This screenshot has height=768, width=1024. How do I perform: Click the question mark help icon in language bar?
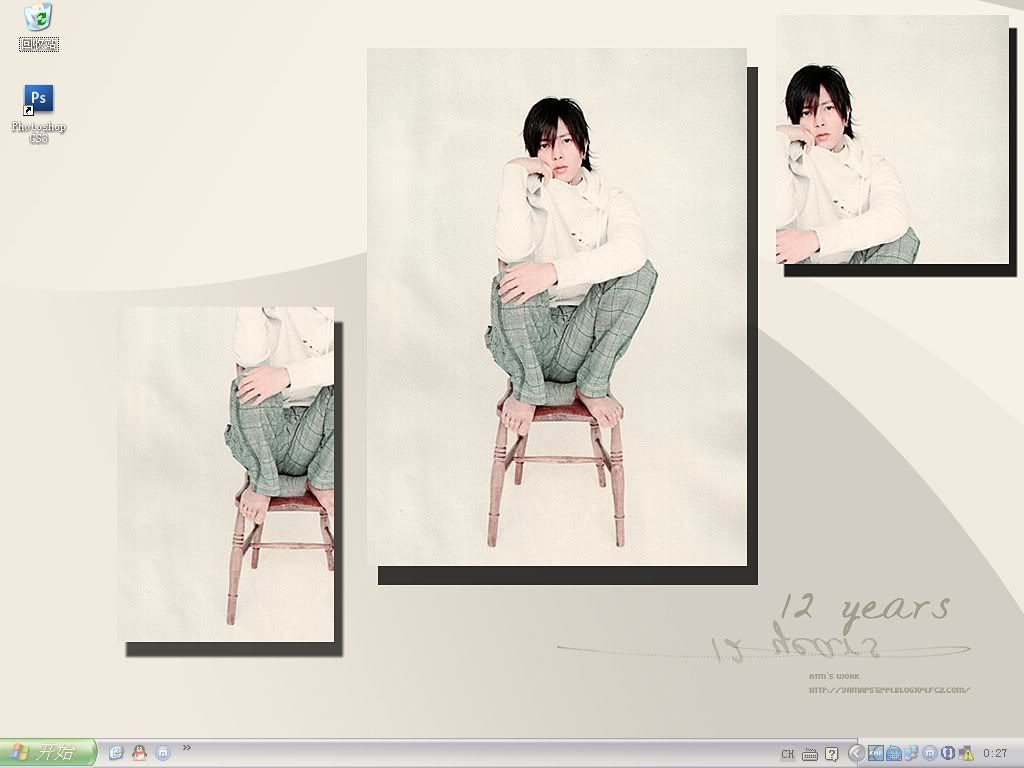tap(831, 754)
